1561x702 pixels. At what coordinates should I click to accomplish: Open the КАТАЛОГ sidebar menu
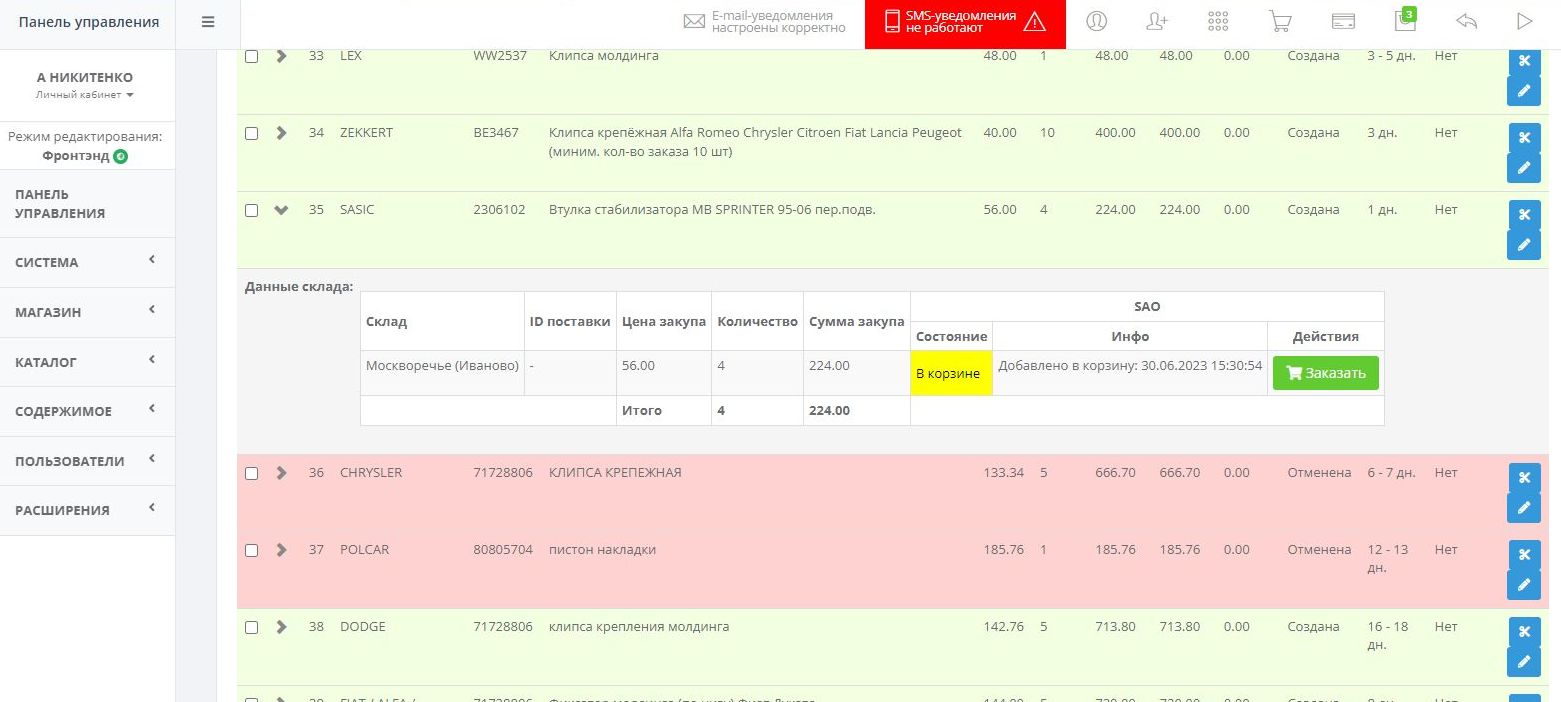click(86, 362)
